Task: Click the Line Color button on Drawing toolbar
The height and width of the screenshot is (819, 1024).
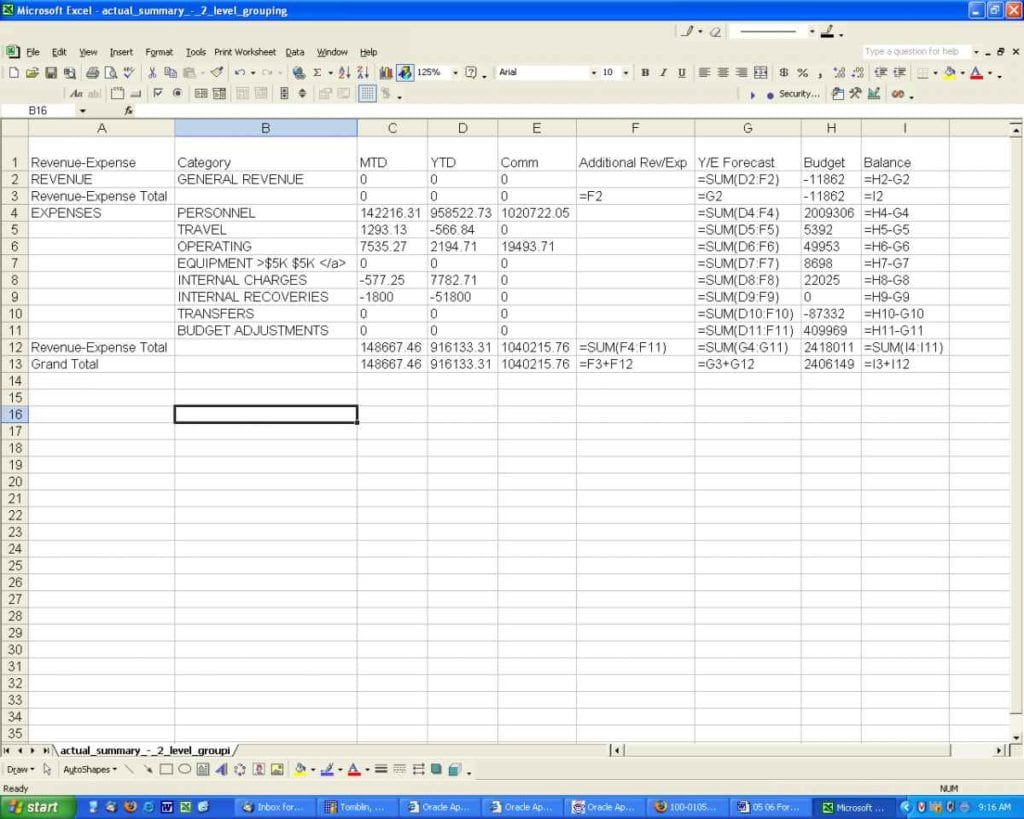Action: point(327,770)
